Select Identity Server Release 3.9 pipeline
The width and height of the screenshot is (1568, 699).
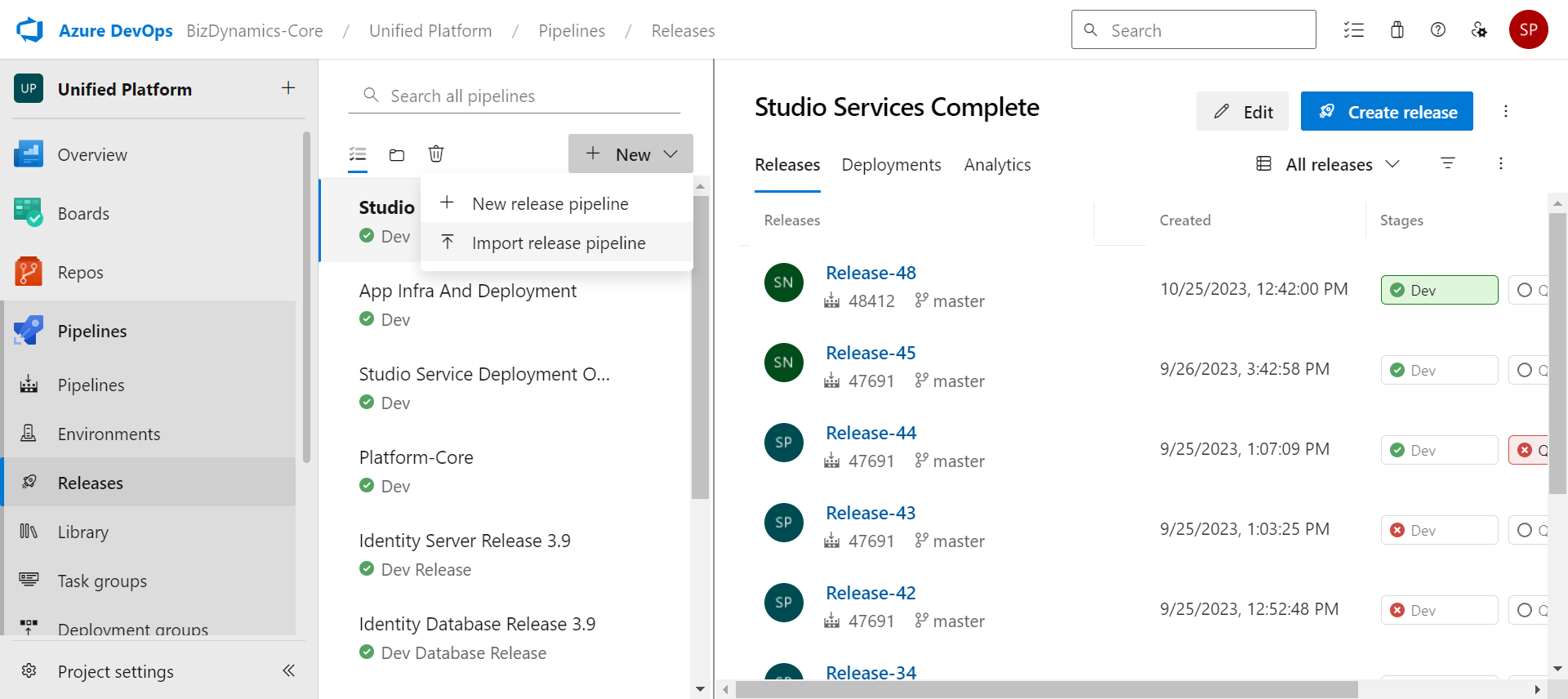[505, 554]
